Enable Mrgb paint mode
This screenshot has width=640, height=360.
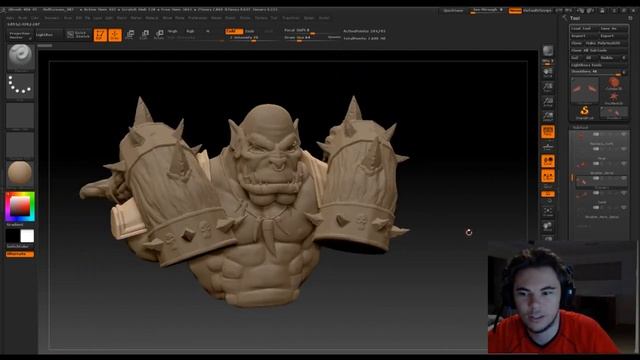tap(173, 31)
